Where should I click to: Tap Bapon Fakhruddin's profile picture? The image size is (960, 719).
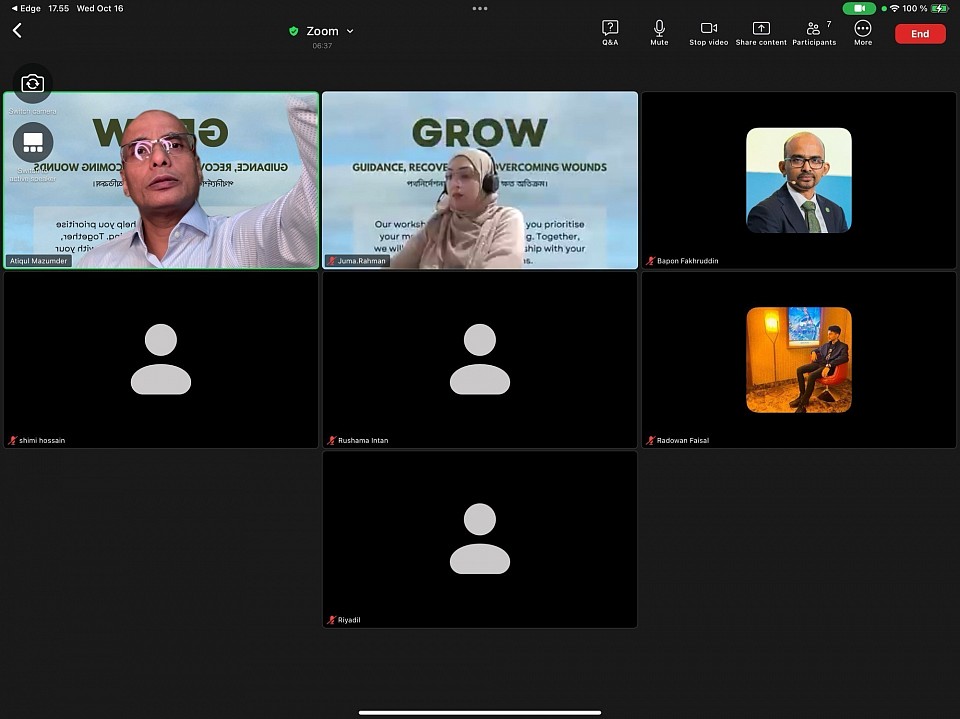click(798, 180)
